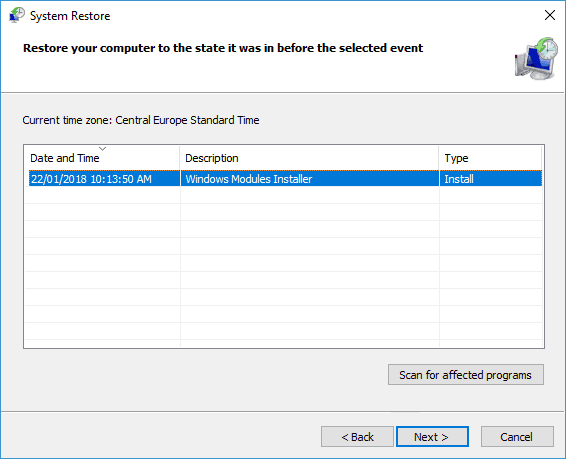Image resolution: width=566 pixels, height=459 pixels.
Task: Click the Install type cell
Action: coord(459,179)
